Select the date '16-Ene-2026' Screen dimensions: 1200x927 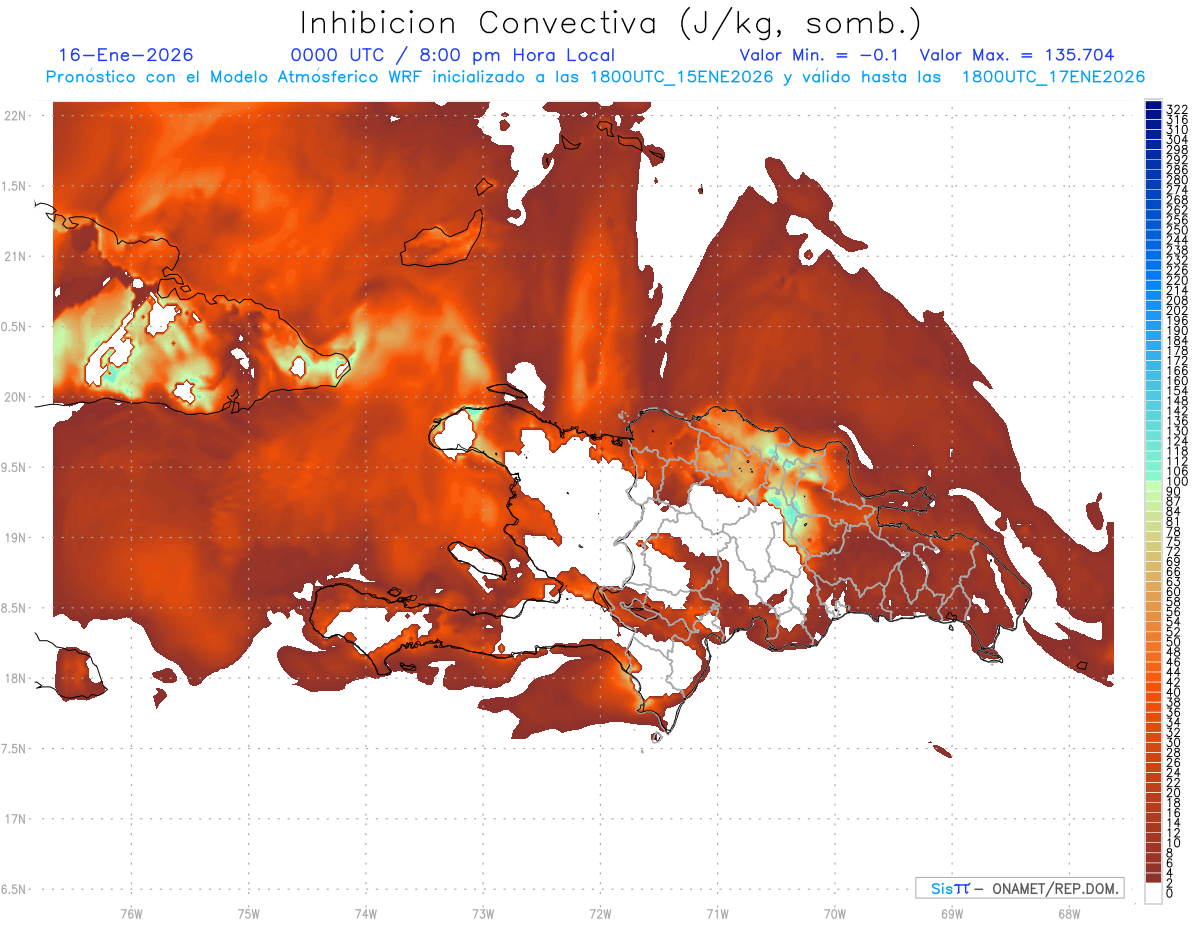[126, 55]
